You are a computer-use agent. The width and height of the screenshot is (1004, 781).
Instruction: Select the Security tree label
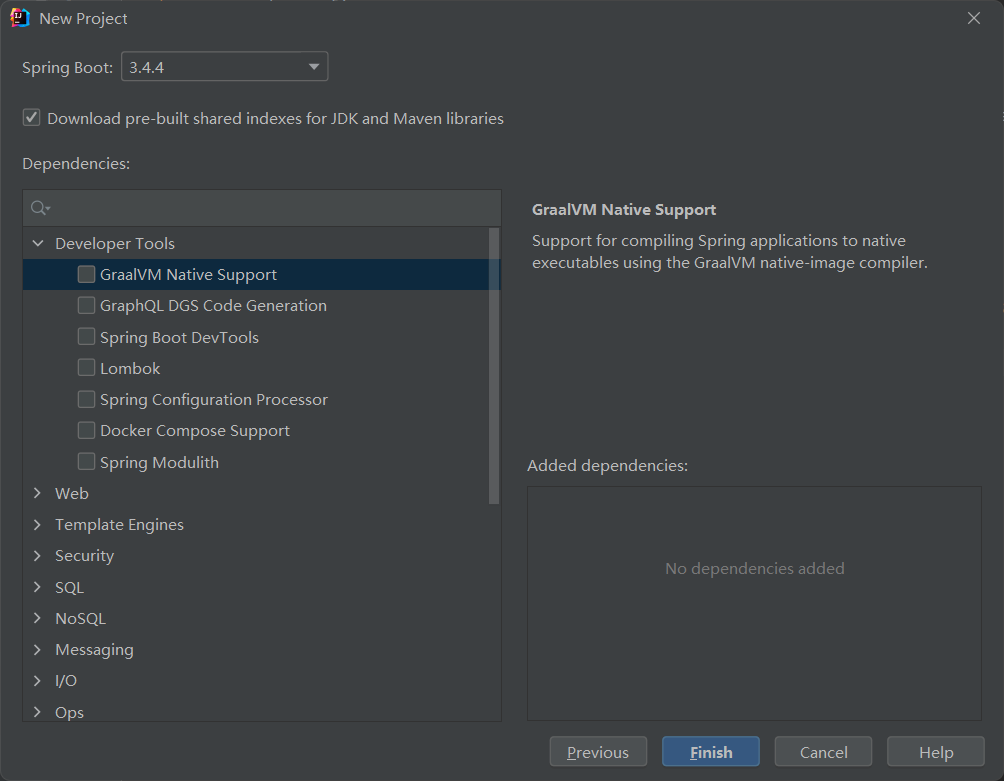click(x=85, y=556)
